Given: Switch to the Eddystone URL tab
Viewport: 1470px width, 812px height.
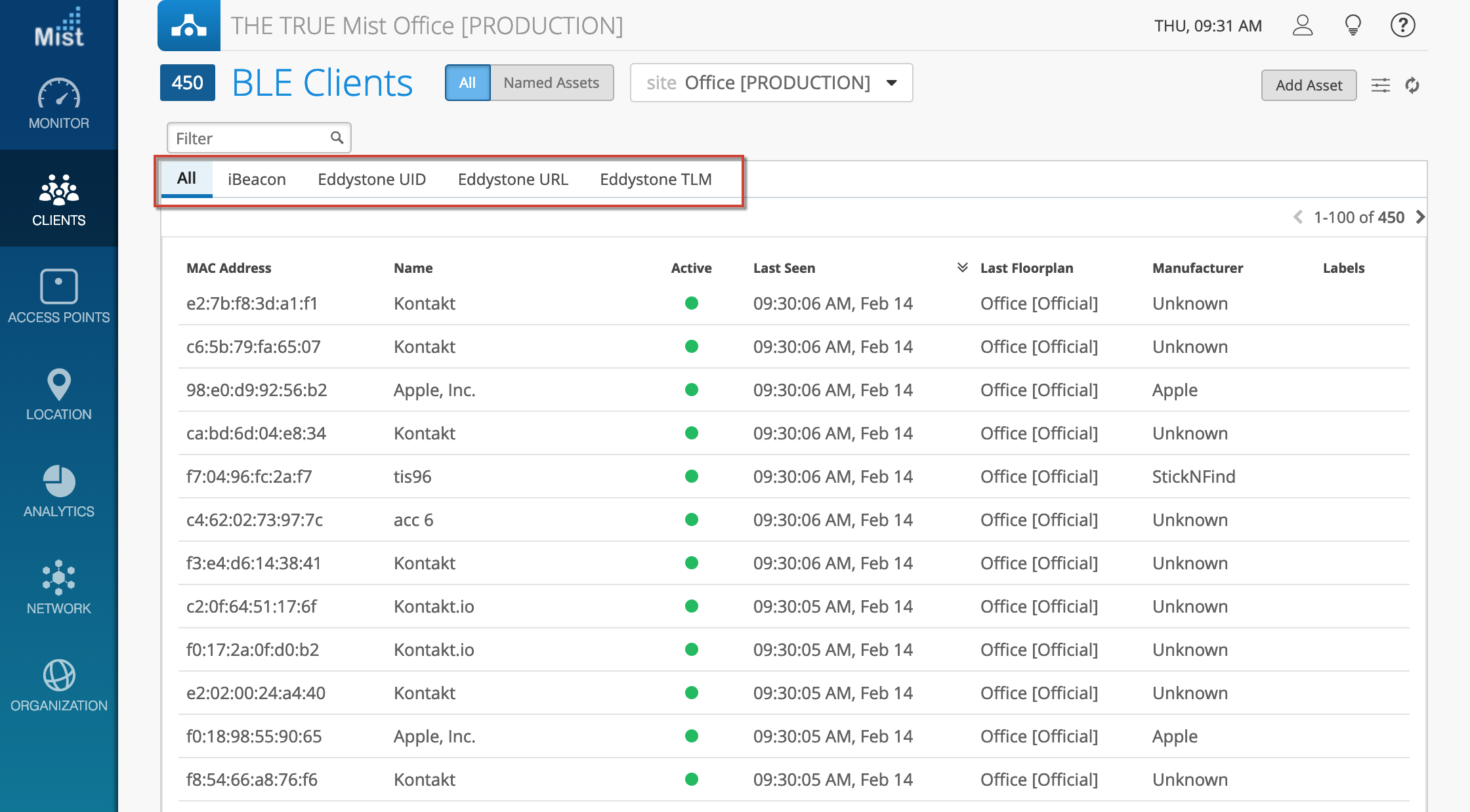Looking at the screenshot, I should (x=513, y=179).
